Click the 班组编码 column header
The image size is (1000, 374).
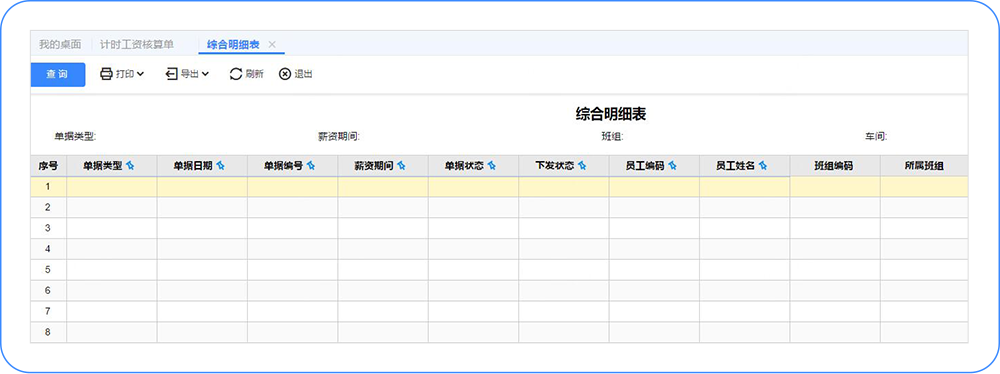(x=835, y=166)
